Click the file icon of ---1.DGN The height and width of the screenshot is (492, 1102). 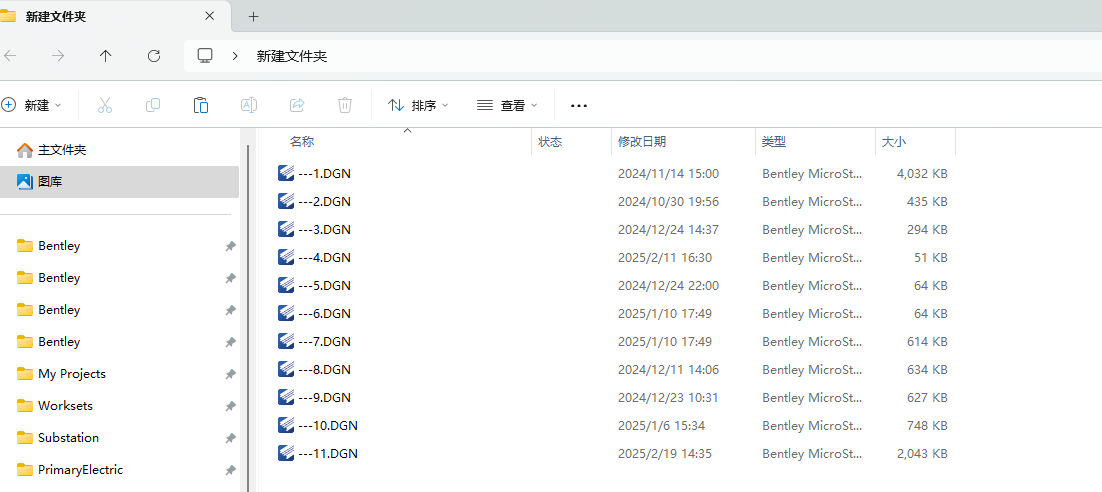point(286,173)
